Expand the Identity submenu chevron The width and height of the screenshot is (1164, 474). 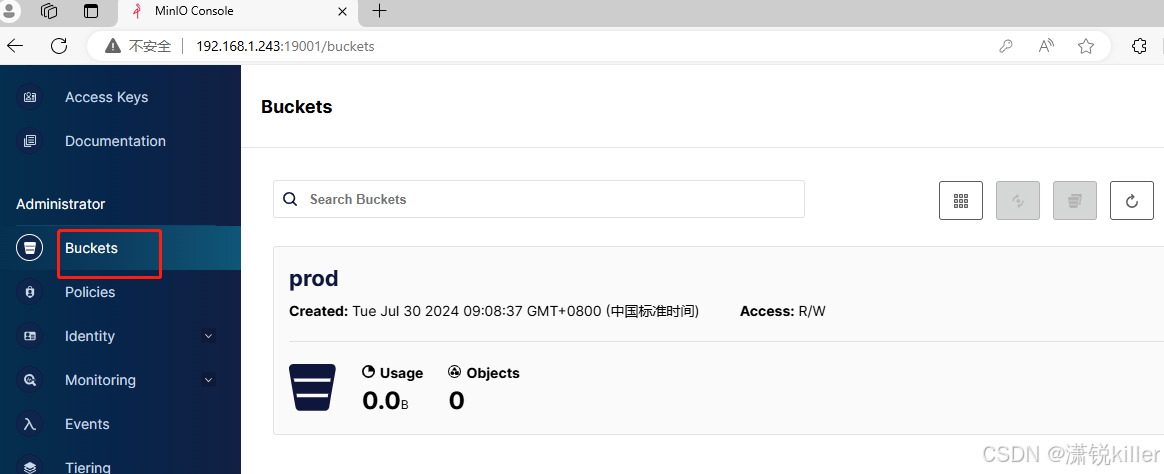click(208, 336)
